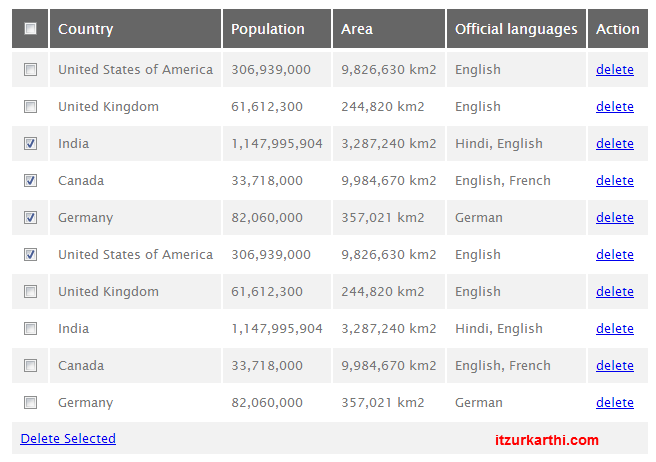Screen dimensions: 656x462
Task: Delete the first India row
Action: click(615, 144)
